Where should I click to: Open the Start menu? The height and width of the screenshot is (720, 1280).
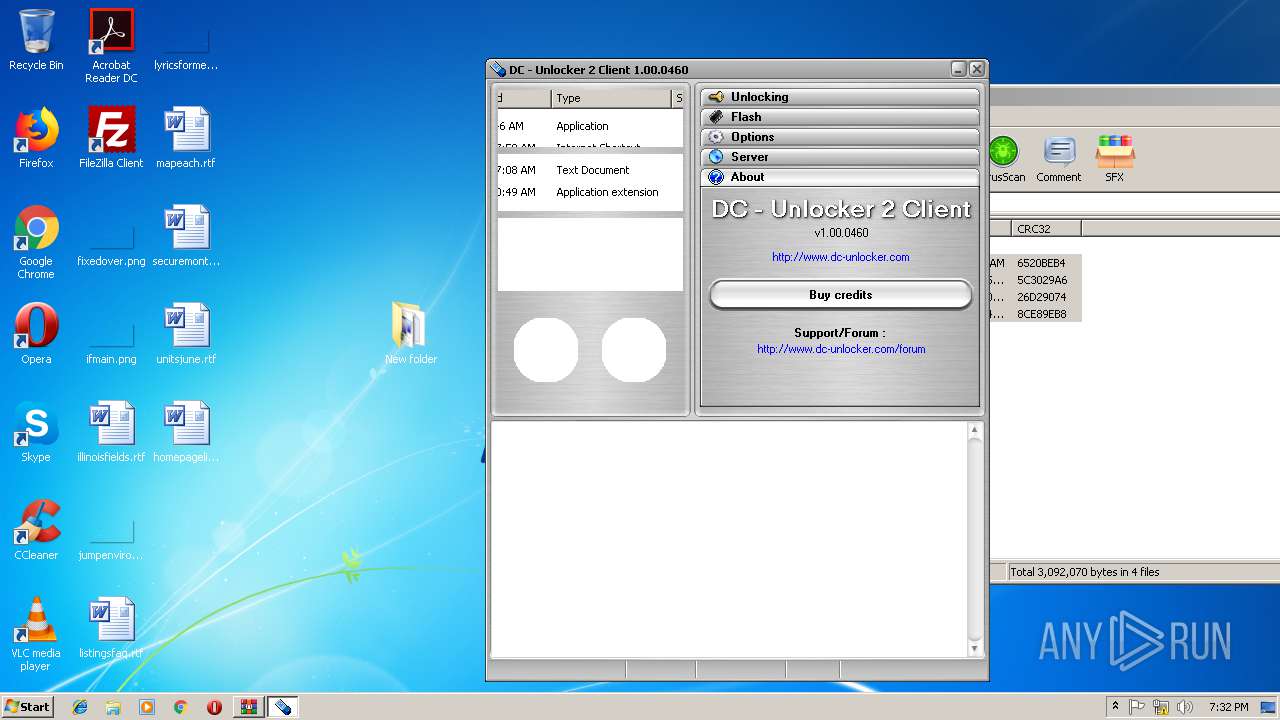28,706
